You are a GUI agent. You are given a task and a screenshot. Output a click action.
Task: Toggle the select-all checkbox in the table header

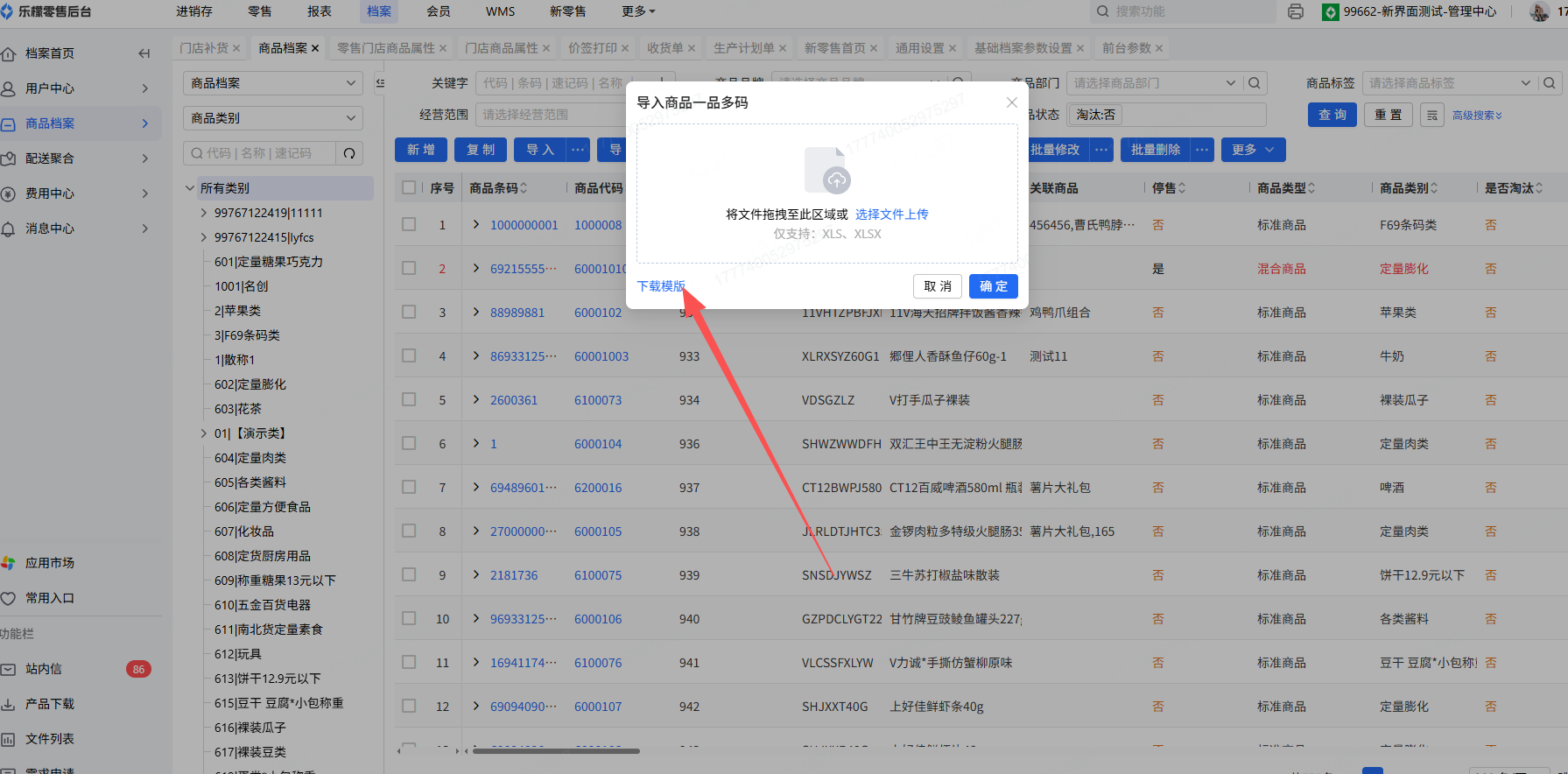point(409,187)
